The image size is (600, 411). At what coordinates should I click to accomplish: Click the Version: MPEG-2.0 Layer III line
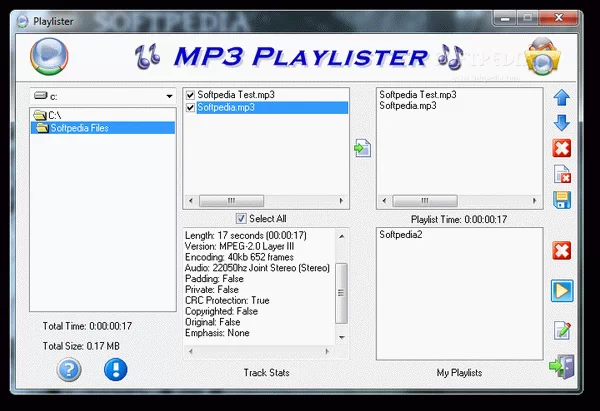coord(240,246)
